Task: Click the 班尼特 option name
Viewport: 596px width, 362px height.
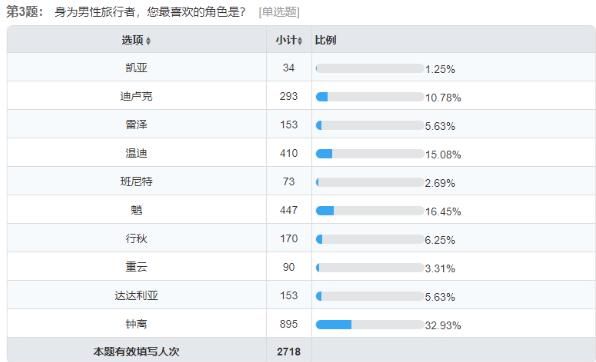Action: 136,181
